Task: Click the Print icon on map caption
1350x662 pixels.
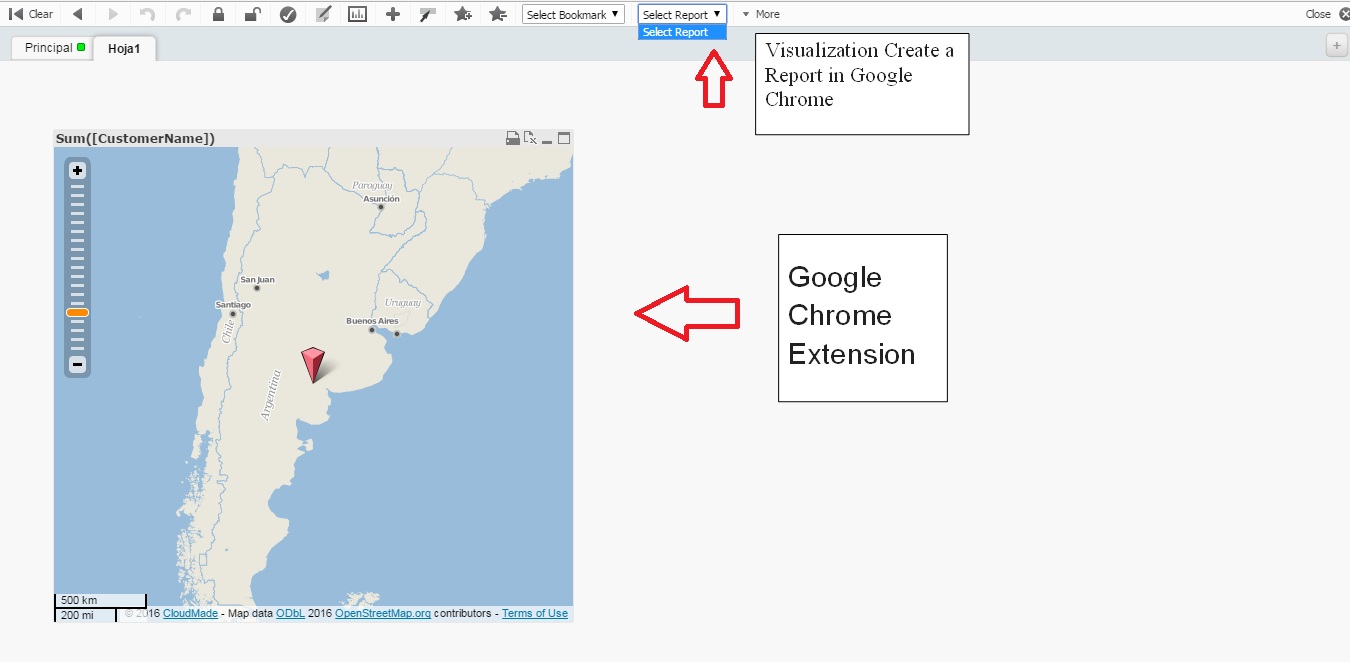Action: 513,138
